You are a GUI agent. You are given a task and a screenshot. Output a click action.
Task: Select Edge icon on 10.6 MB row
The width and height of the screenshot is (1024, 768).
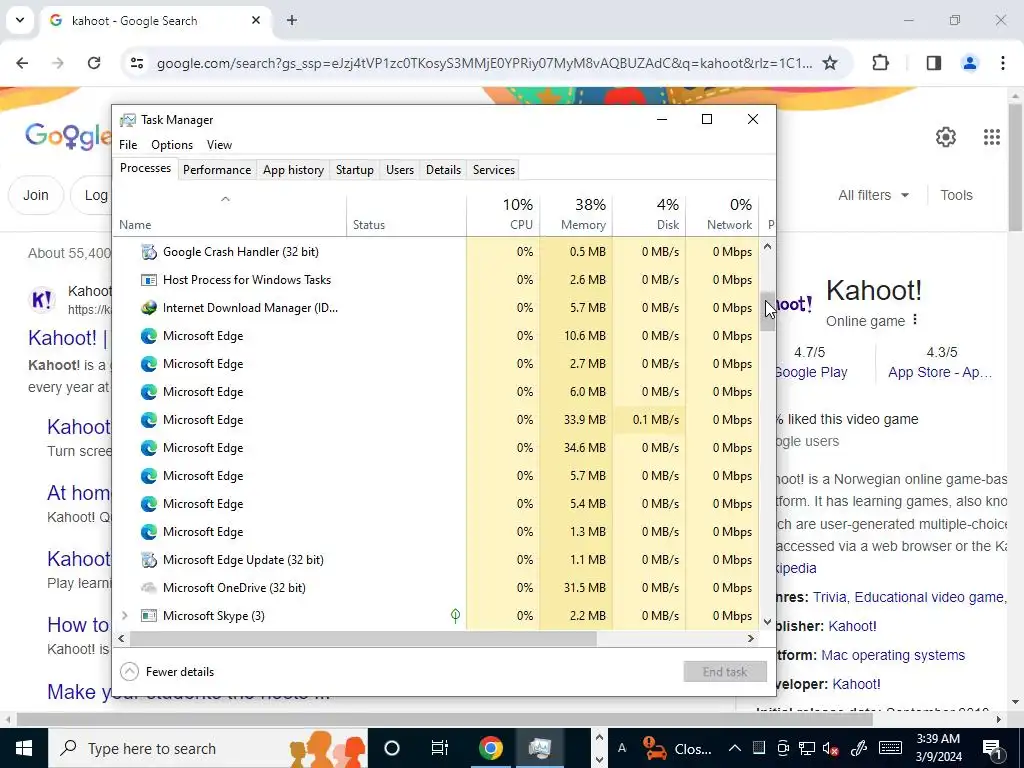tap(149, 336)
